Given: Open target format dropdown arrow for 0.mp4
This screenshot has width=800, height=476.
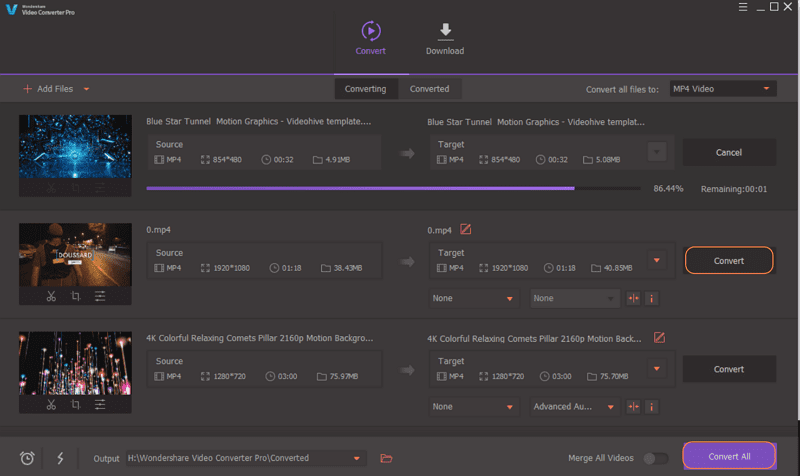Looking at the screenshot, I should tap(657, 261).
